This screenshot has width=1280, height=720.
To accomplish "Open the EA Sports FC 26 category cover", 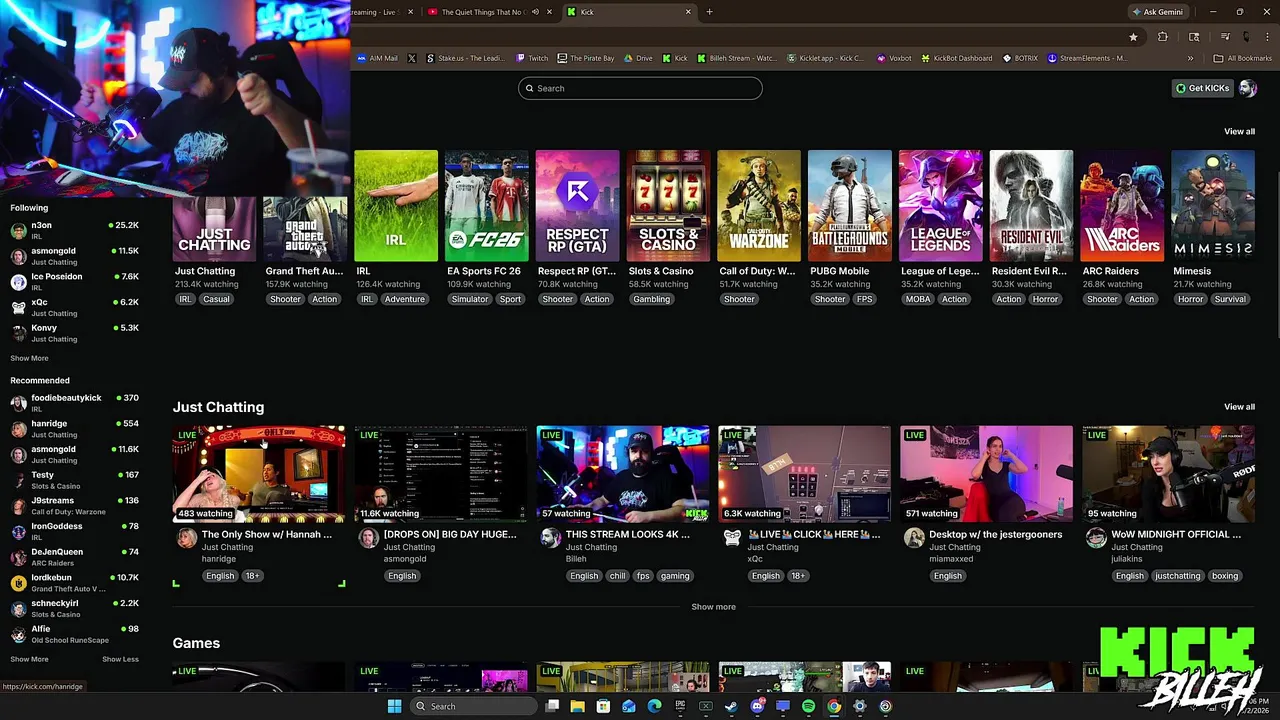I will (x=487, y=206).
